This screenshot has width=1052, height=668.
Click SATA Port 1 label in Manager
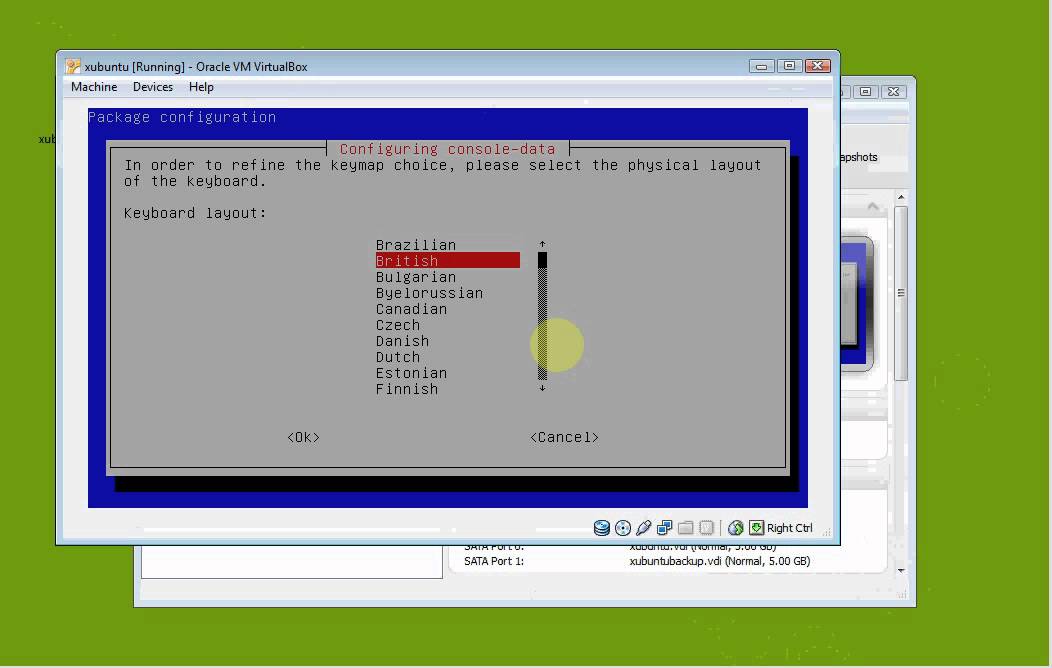coord(494,561)
